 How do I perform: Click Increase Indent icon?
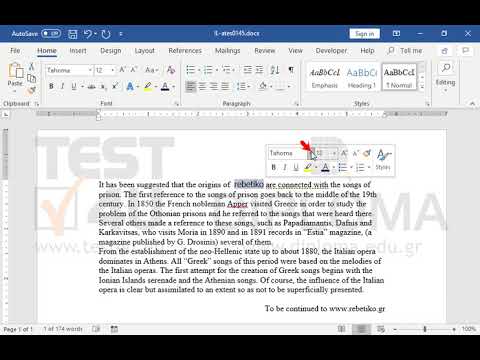point(259,70)
